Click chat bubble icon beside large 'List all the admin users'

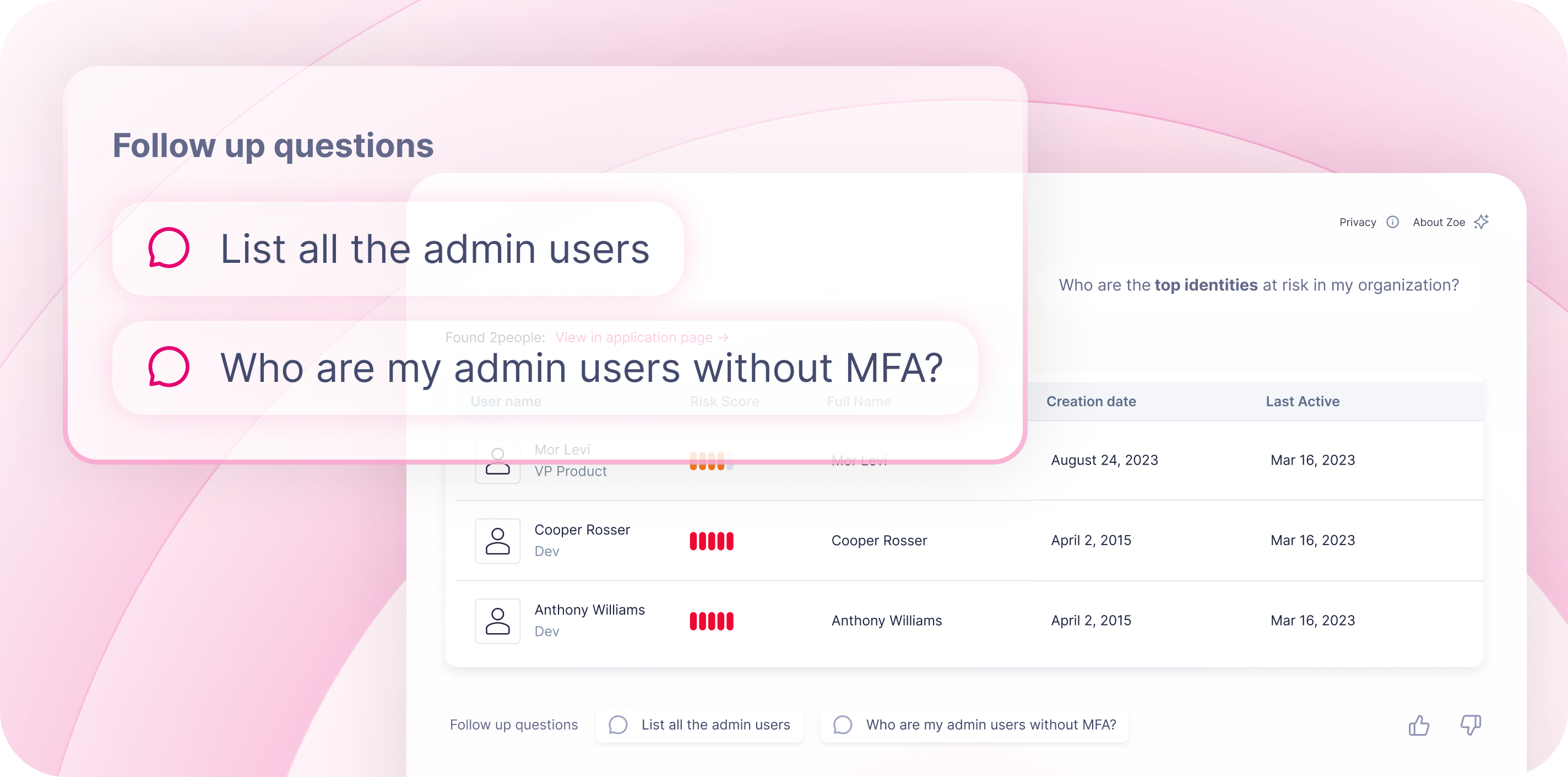(x=169, y=249)
